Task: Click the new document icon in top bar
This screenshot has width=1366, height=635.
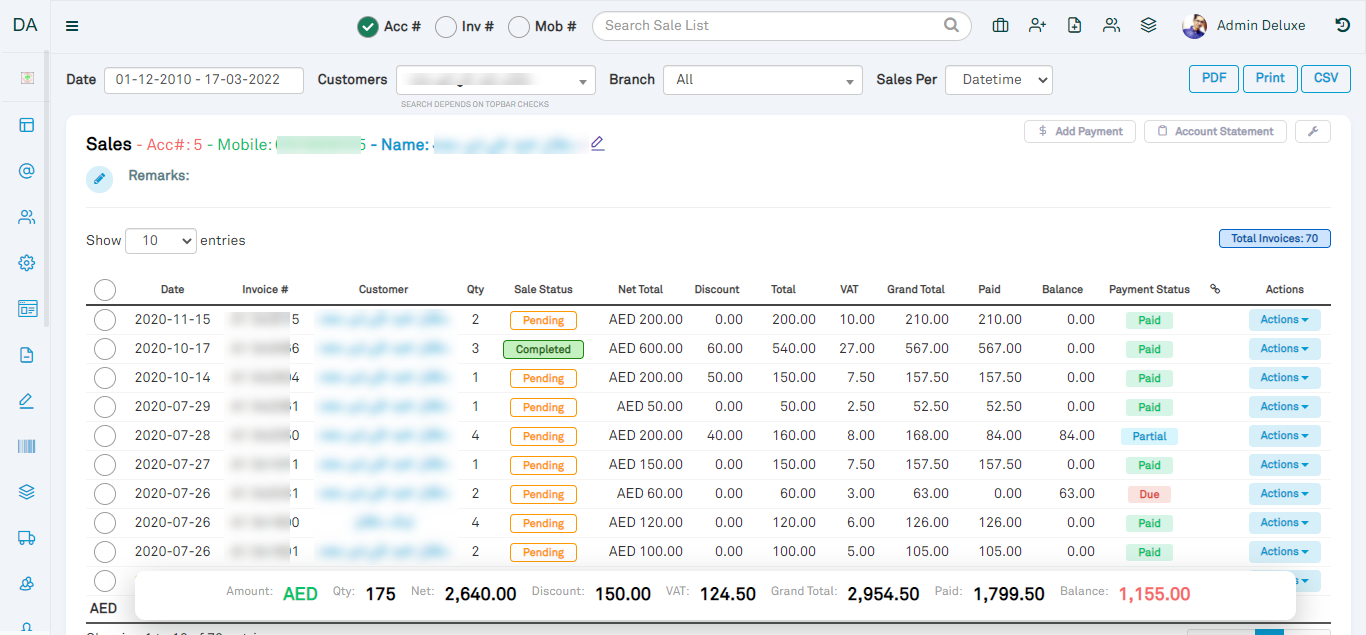Action: [1074, 26]
